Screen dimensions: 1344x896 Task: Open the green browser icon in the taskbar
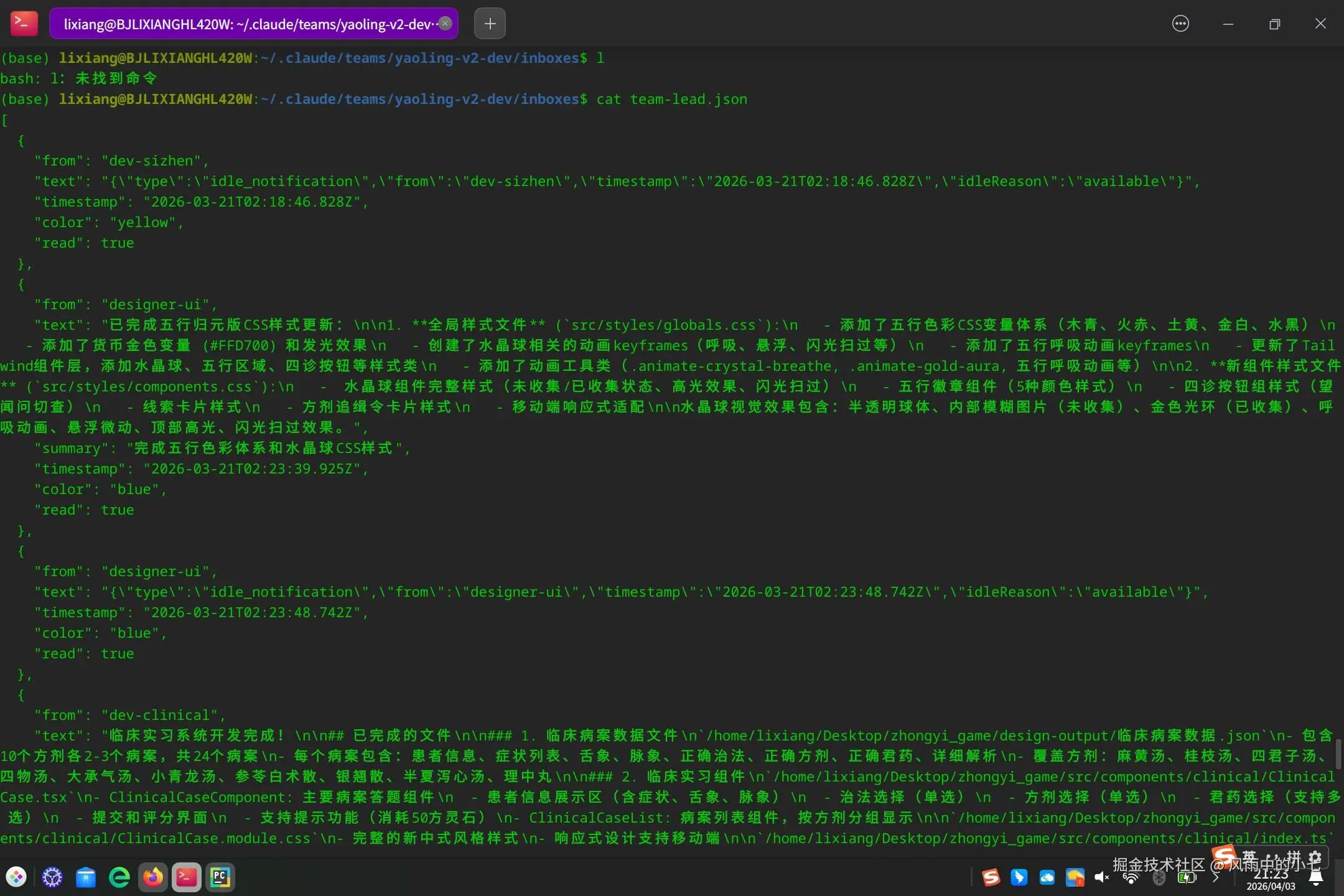point(119,877)
